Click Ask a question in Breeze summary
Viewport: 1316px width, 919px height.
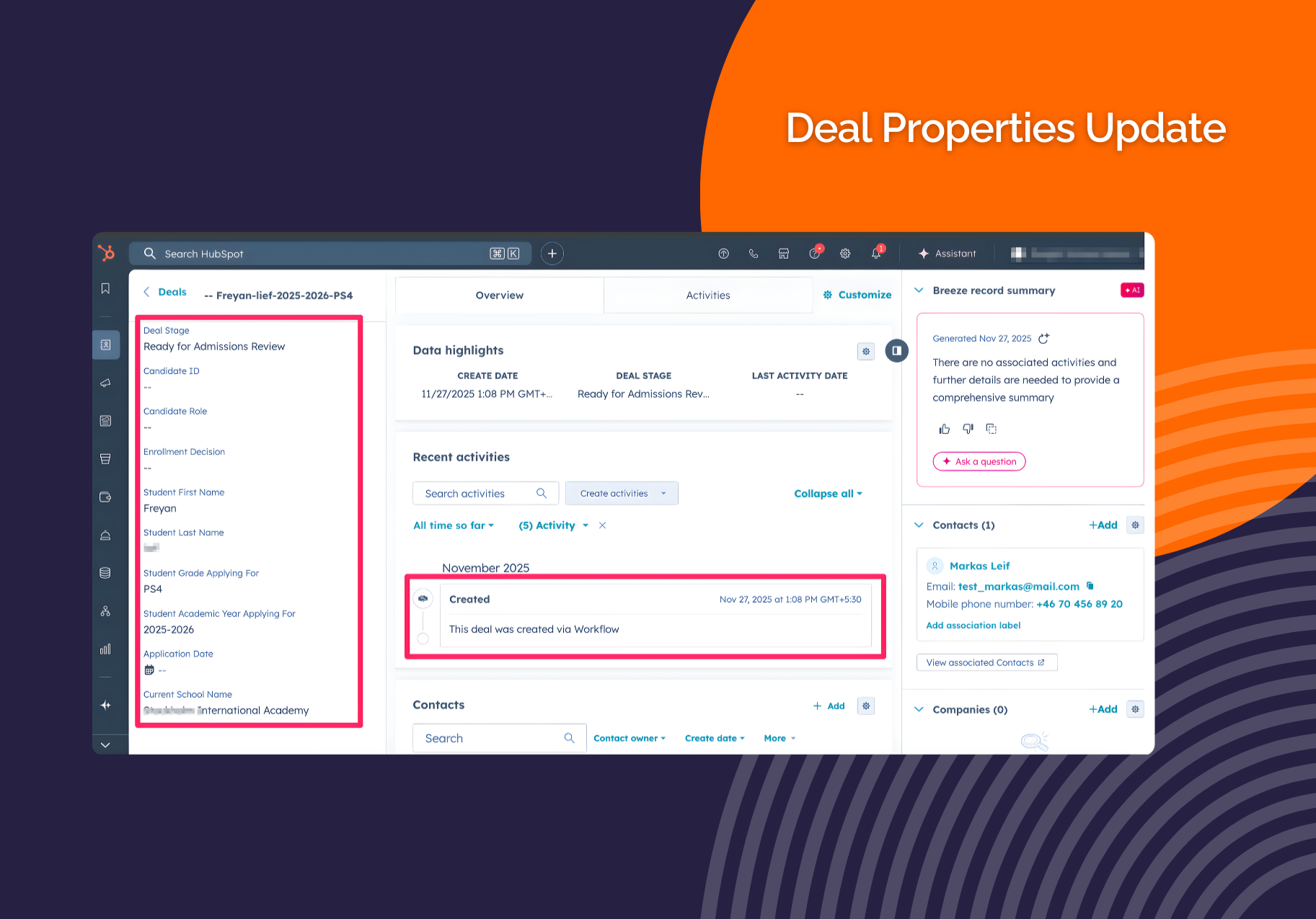[x=979, y=461]
